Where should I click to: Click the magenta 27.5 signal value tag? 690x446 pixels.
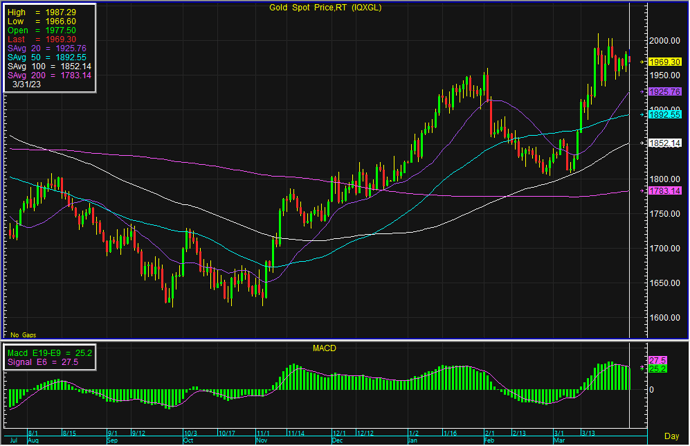pyautogui.click(x=658, y=360)
